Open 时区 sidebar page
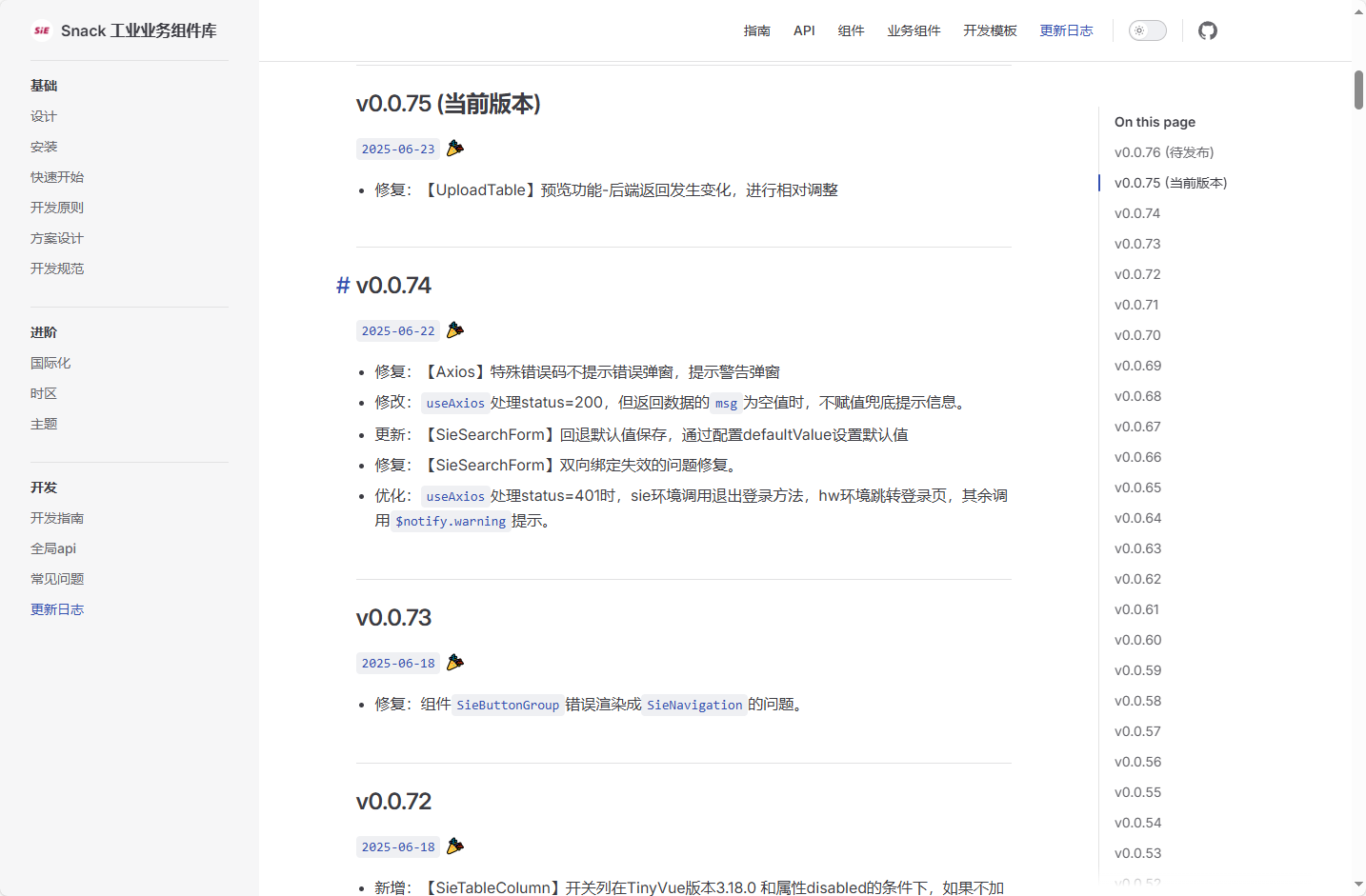This screenshot has height=896, width=1366. [44, 393]
